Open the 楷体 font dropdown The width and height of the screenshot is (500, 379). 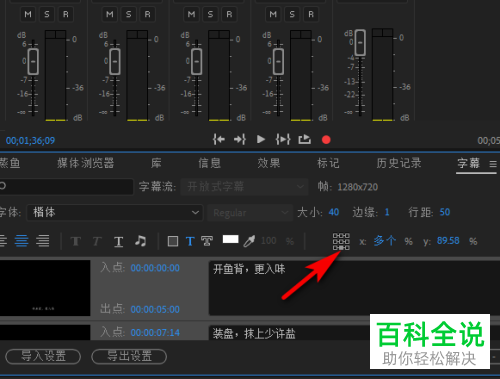pos(115,212)
